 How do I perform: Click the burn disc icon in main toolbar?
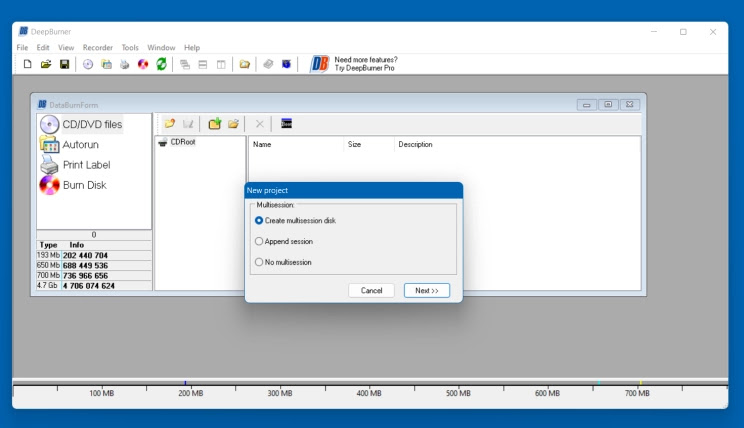(x=143, y=64)
